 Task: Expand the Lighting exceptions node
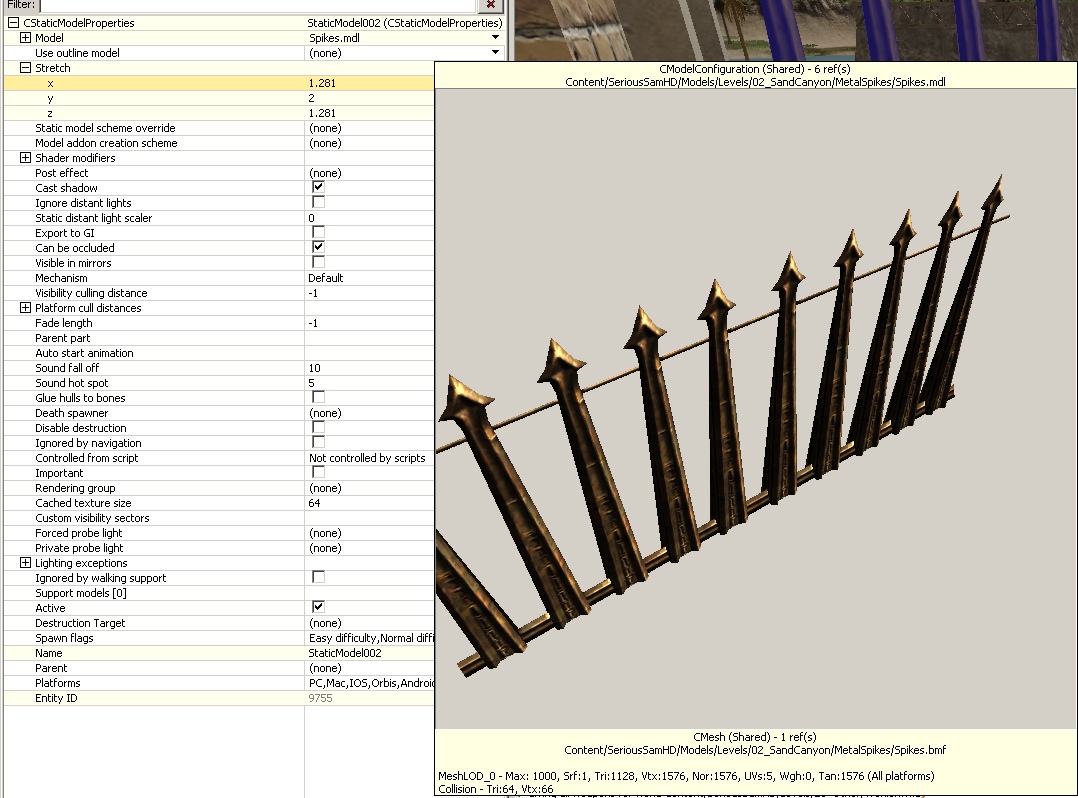pyautogui.click(x=25, y=563)
